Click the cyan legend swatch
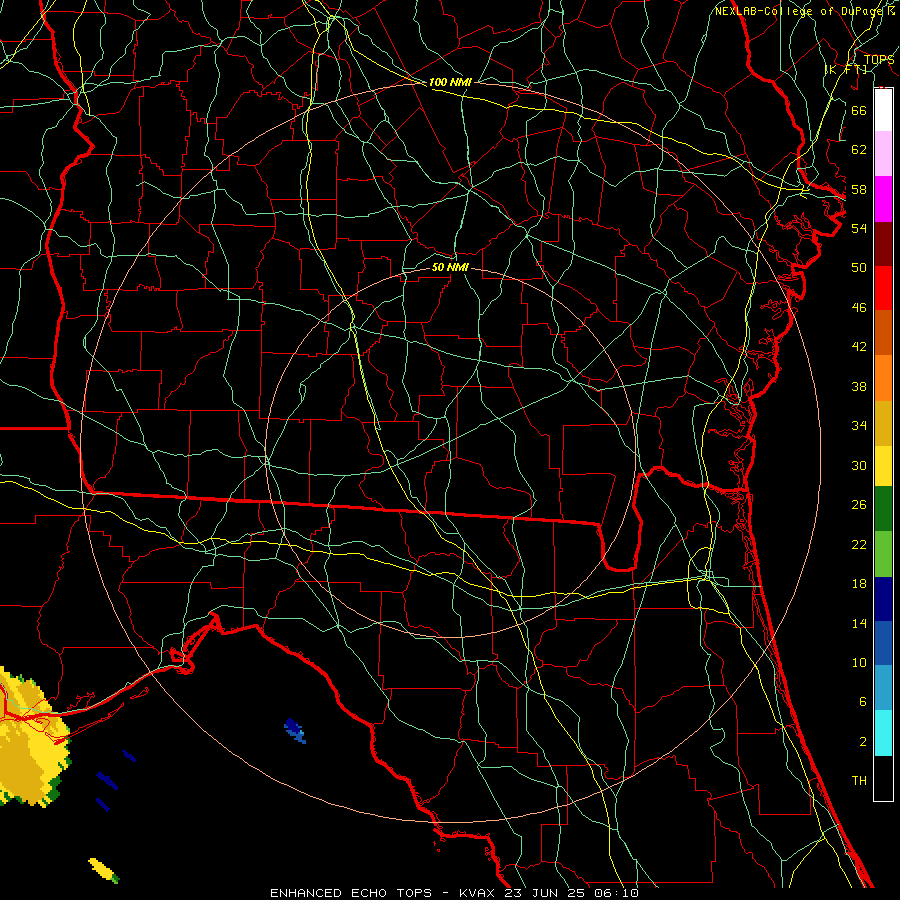Image resolution: width=900 pixels, height=900 pixels. click(x=883, y=733)
